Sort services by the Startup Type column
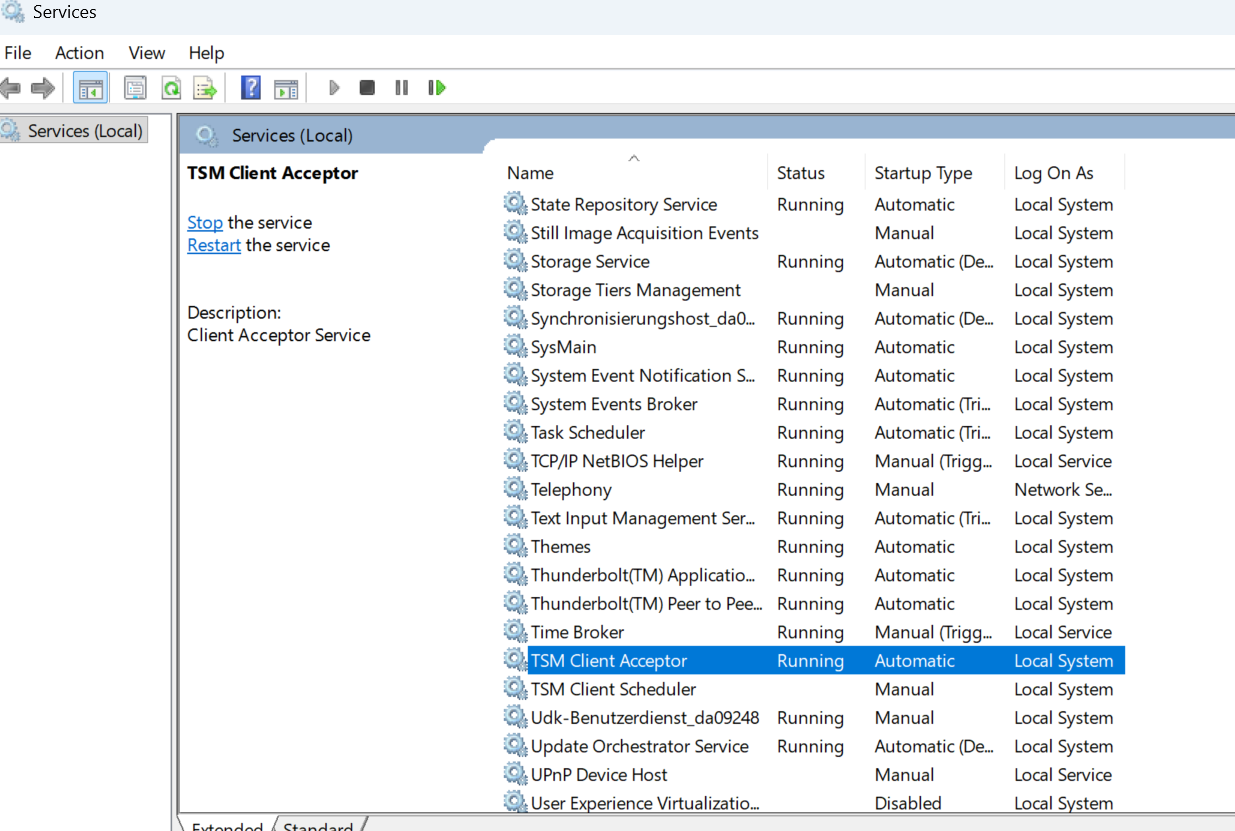The image size is (1235, 831). [x=922, y=173]
